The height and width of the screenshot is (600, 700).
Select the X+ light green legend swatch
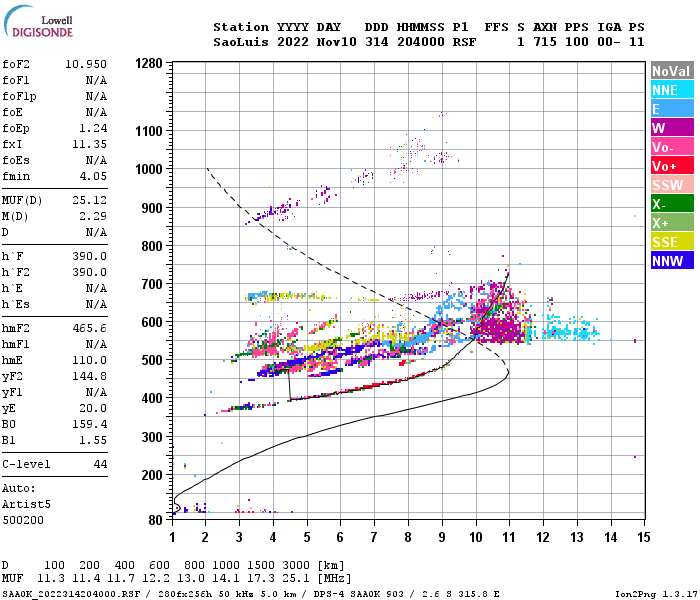click(x=672, y=223)
